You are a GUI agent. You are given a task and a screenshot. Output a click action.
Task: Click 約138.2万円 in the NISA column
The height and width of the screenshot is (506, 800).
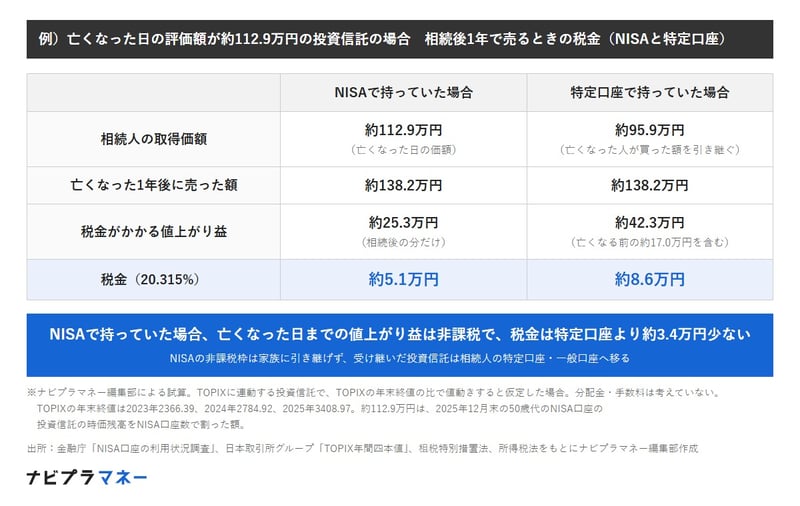[403, 185]
